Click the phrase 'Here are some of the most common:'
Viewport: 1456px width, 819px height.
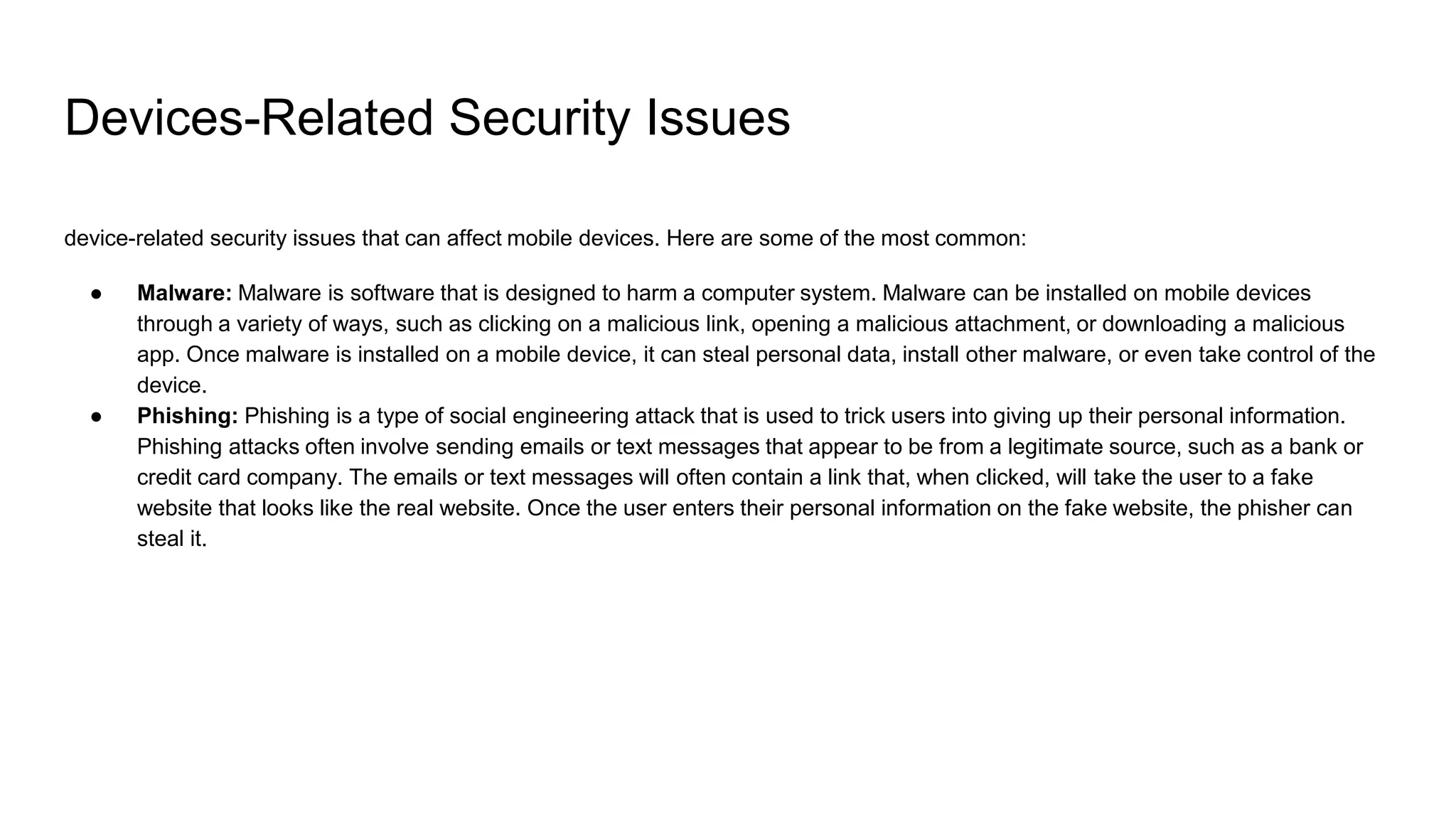[847, 238]
